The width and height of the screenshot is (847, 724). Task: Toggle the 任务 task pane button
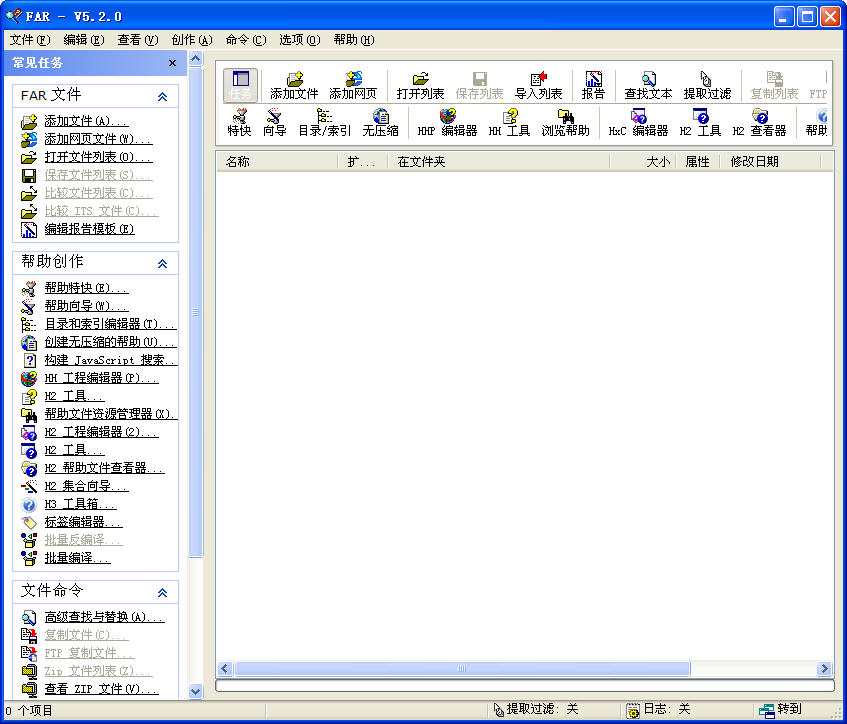coord(240,85)
